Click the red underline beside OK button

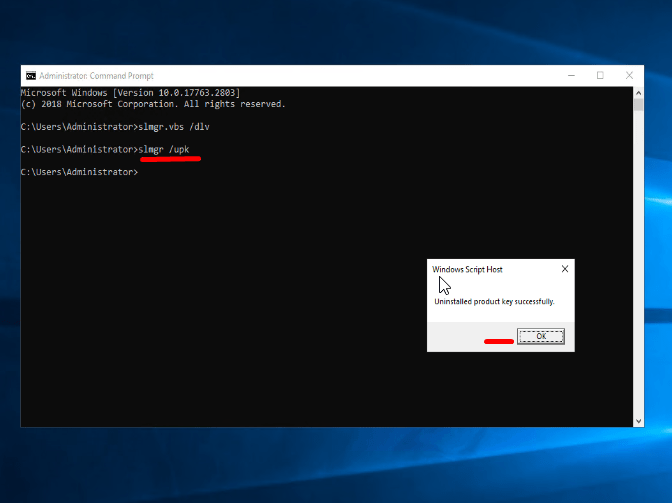(498, 341)
